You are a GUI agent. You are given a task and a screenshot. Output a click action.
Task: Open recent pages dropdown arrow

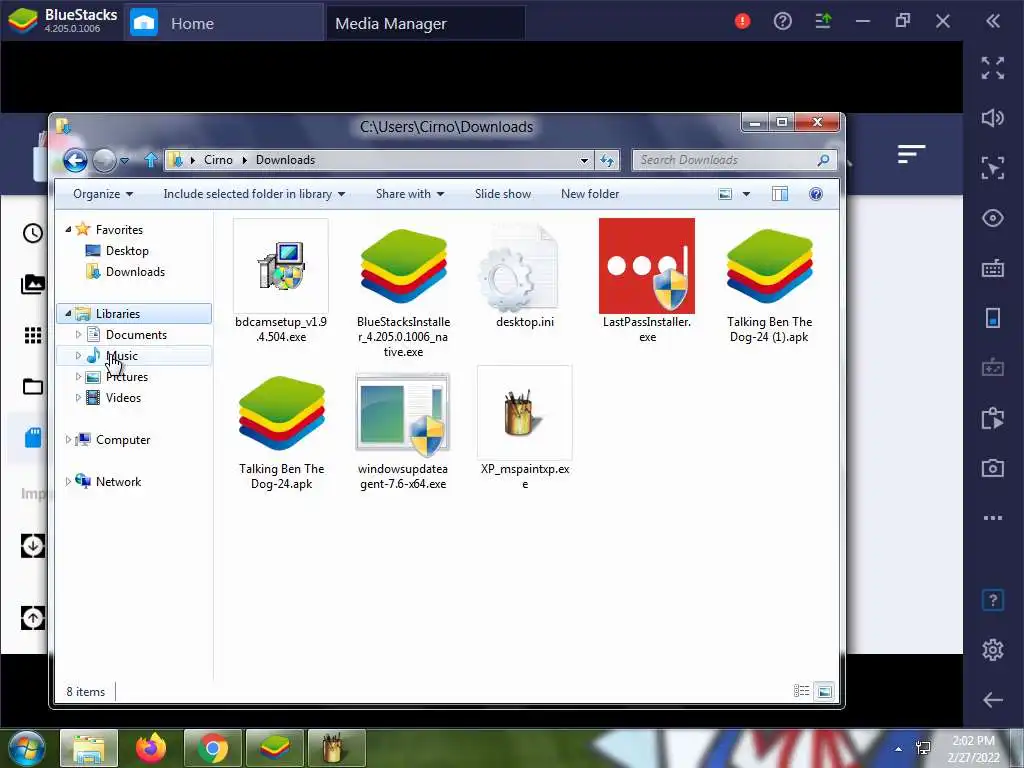click(124, 160)
